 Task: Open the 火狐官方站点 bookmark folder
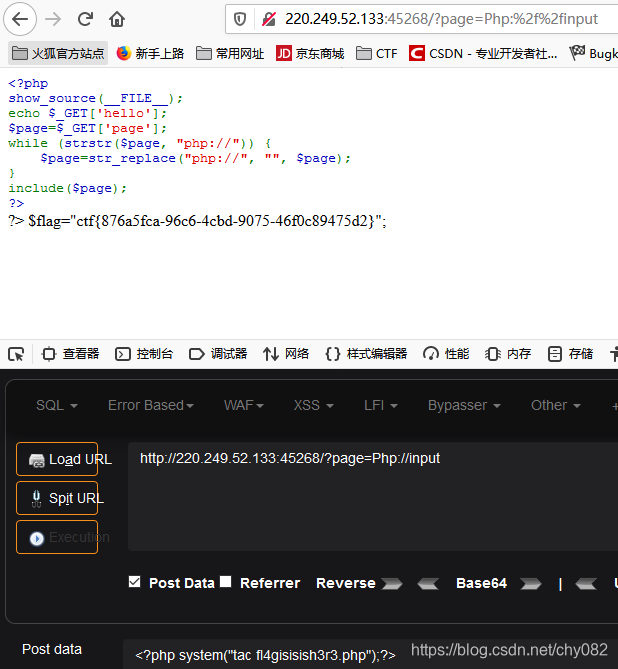(58, 53)
